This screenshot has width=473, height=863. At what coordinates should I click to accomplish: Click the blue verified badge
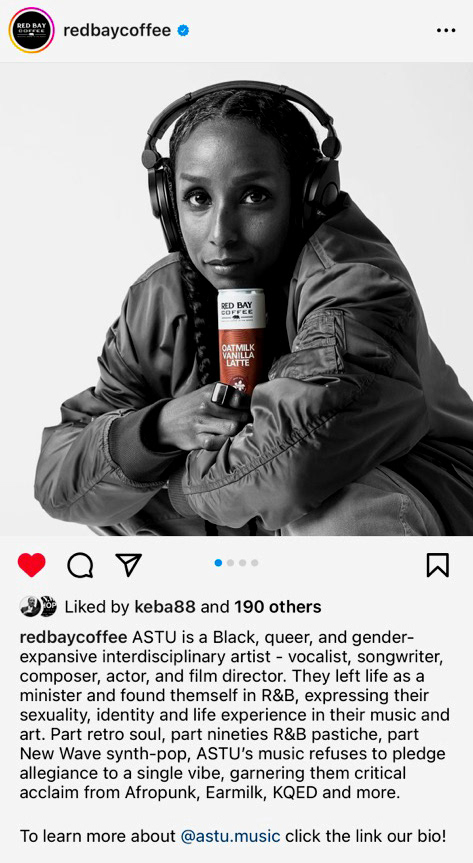[183, 31]
